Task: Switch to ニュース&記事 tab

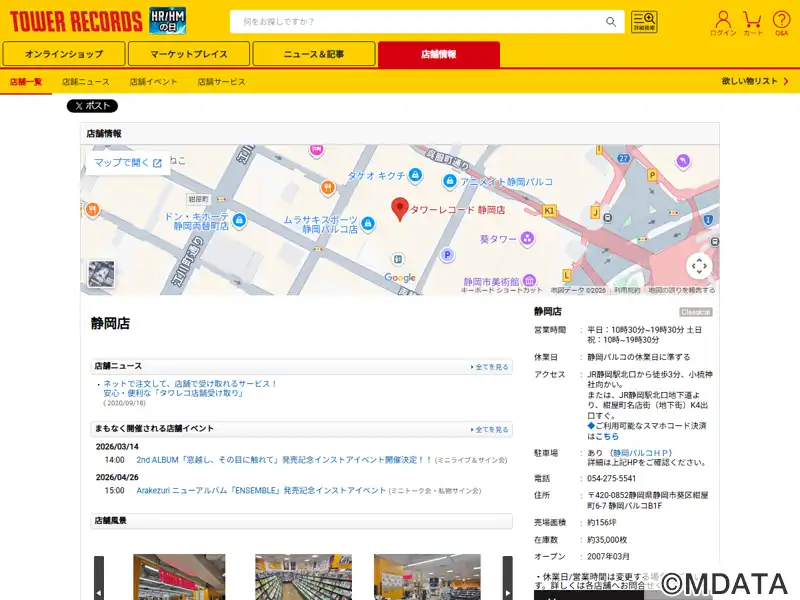Action: coord(314,54)
